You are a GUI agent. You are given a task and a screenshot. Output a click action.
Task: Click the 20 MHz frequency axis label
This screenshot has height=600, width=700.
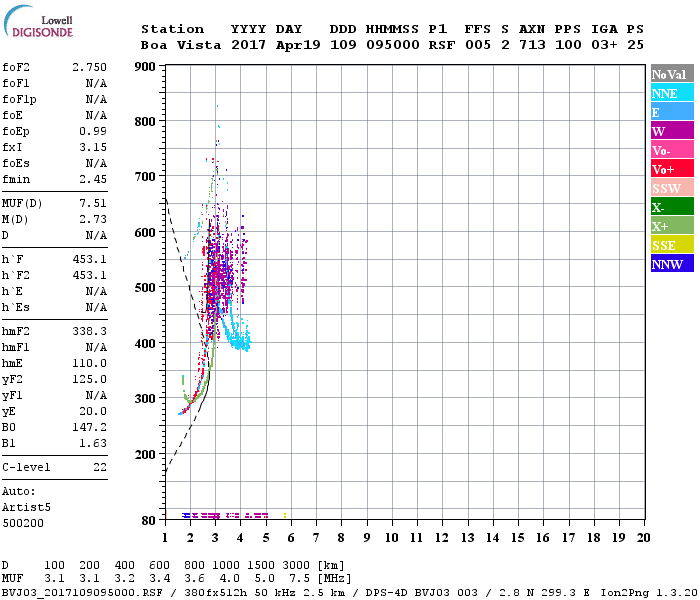642,537
